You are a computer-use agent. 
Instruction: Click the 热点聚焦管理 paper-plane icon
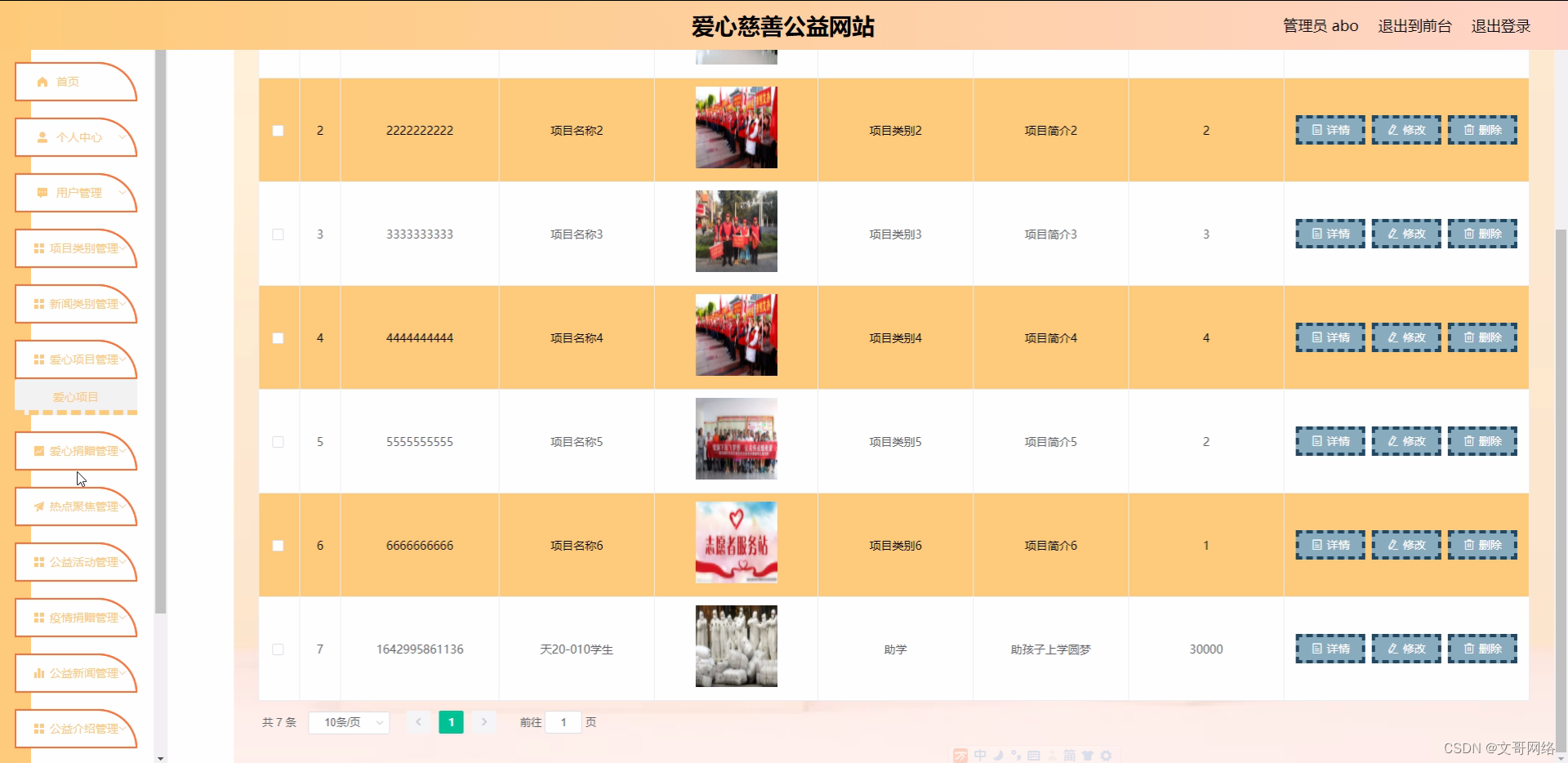(x=38, y=506)
